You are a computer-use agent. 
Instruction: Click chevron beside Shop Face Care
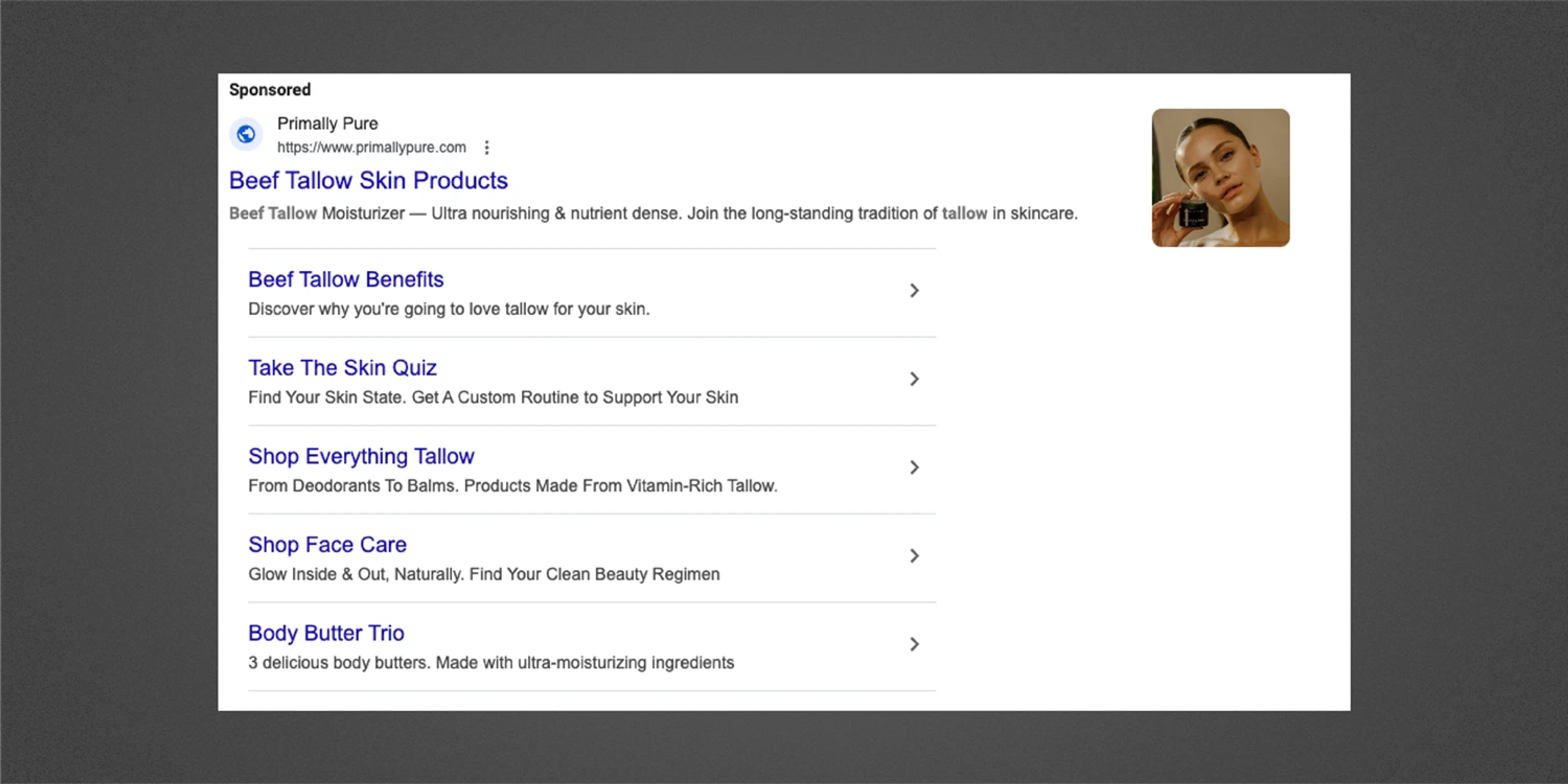[914, 556]
